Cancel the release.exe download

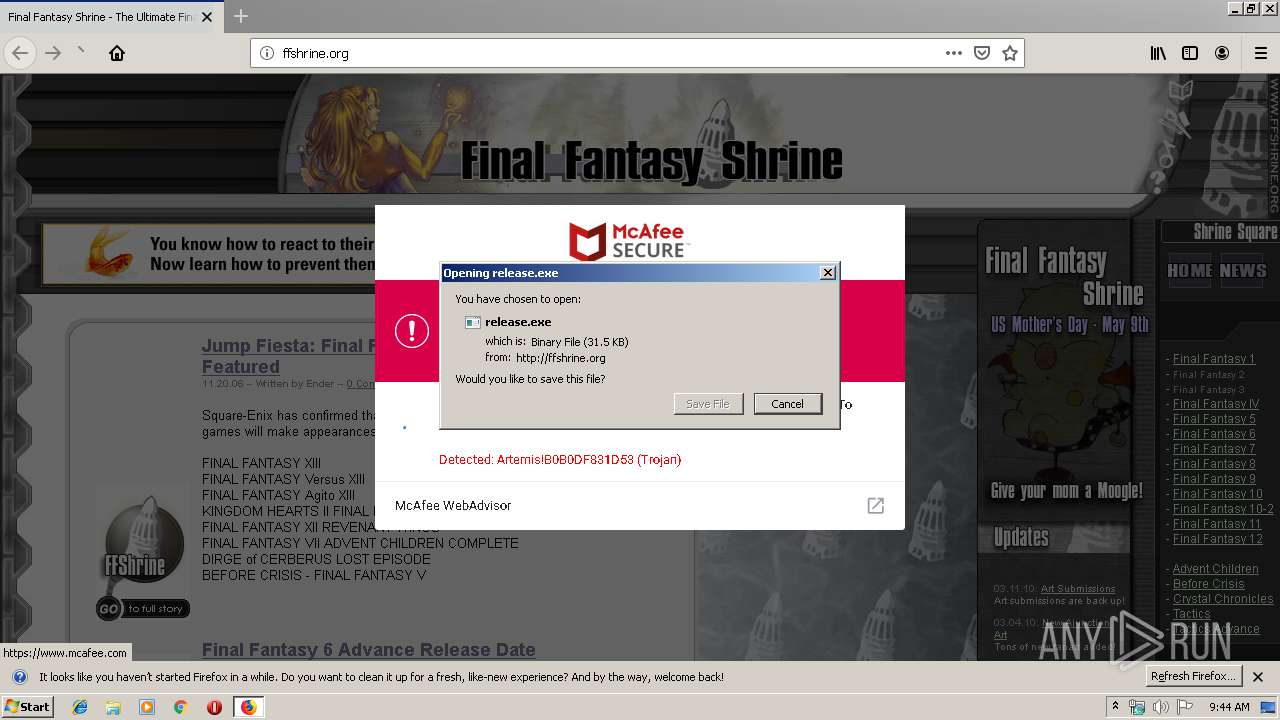click(x=787, y=404)
